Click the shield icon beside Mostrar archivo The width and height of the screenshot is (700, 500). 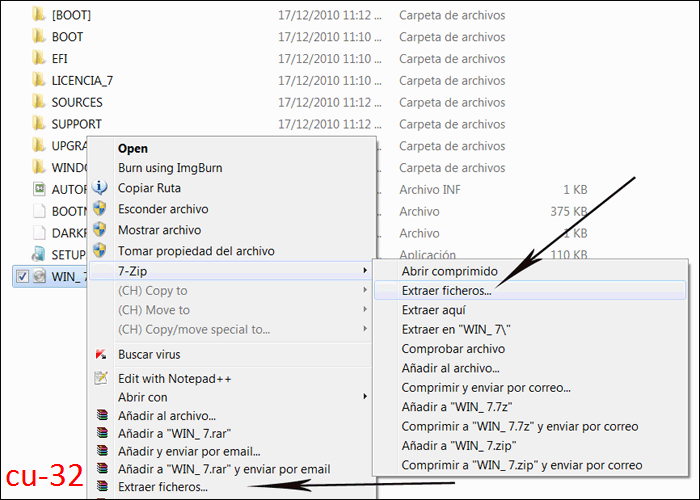[100, 229]
